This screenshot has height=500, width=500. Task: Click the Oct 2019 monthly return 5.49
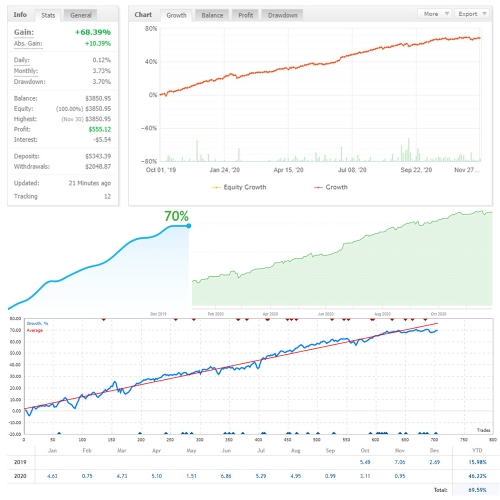365,462
